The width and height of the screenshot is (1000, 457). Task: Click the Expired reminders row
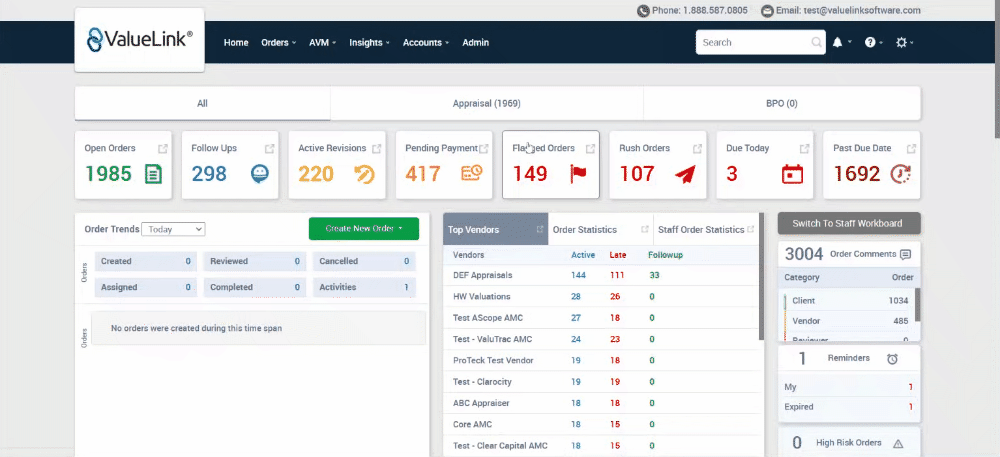click(849, 407)
